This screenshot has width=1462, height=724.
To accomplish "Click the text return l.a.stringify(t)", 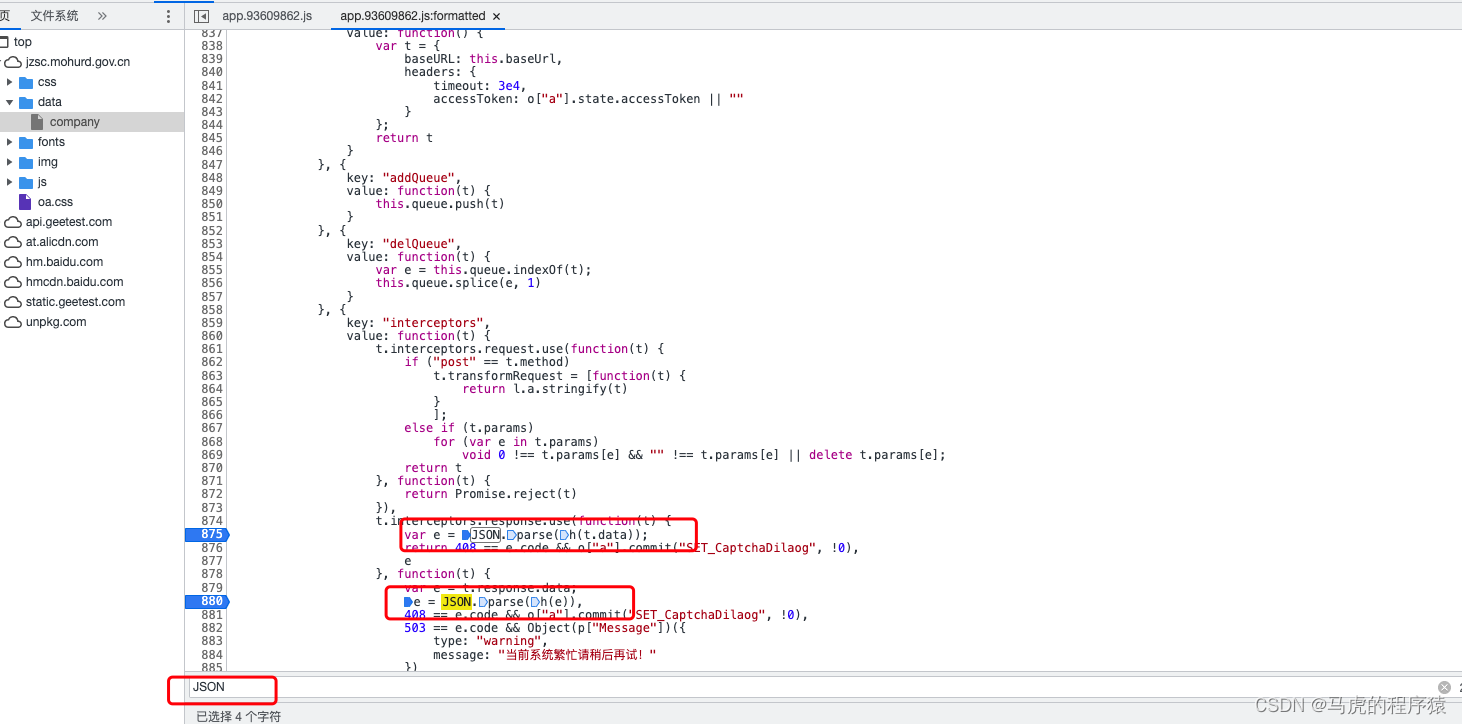I will pos(545,389).
